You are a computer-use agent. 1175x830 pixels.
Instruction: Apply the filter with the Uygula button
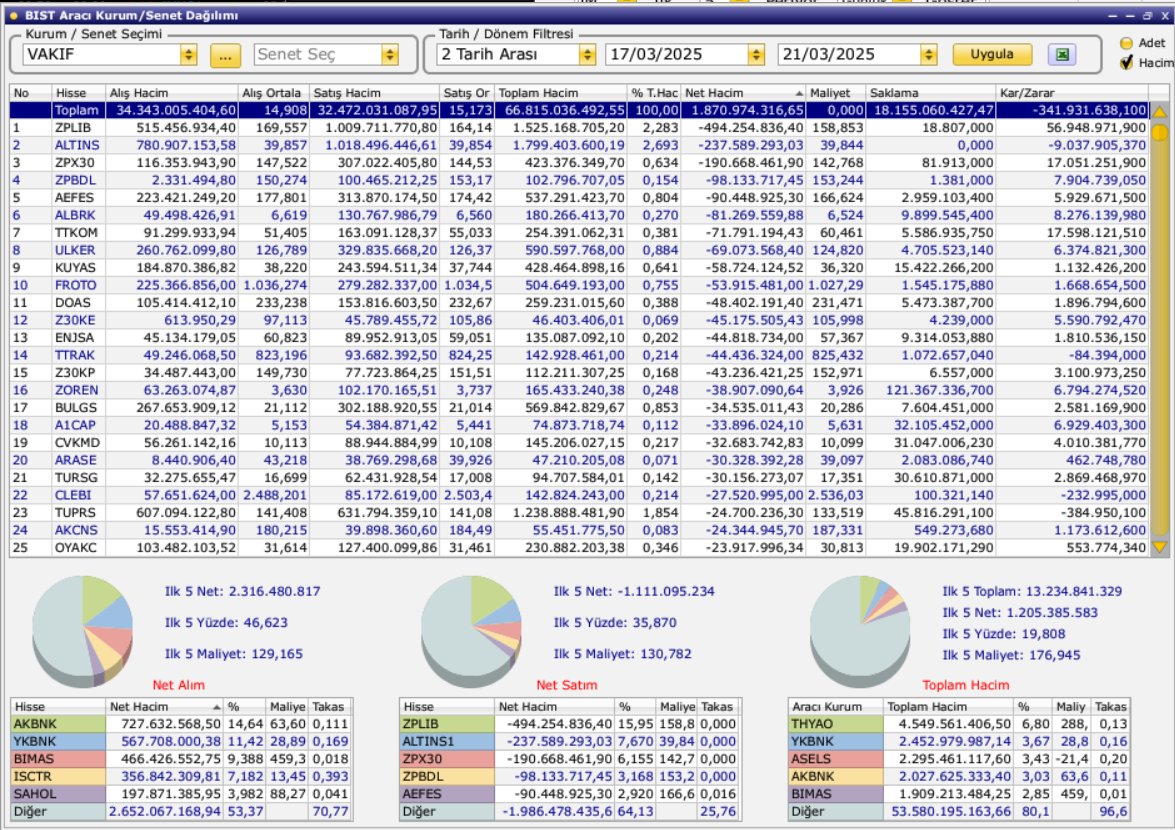[991, 55]
